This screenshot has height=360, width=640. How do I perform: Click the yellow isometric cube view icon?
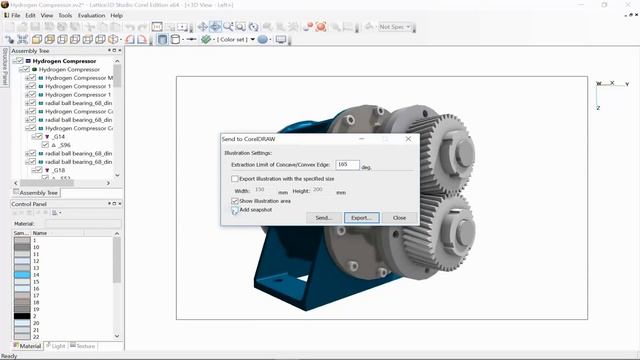pos(37,40)
